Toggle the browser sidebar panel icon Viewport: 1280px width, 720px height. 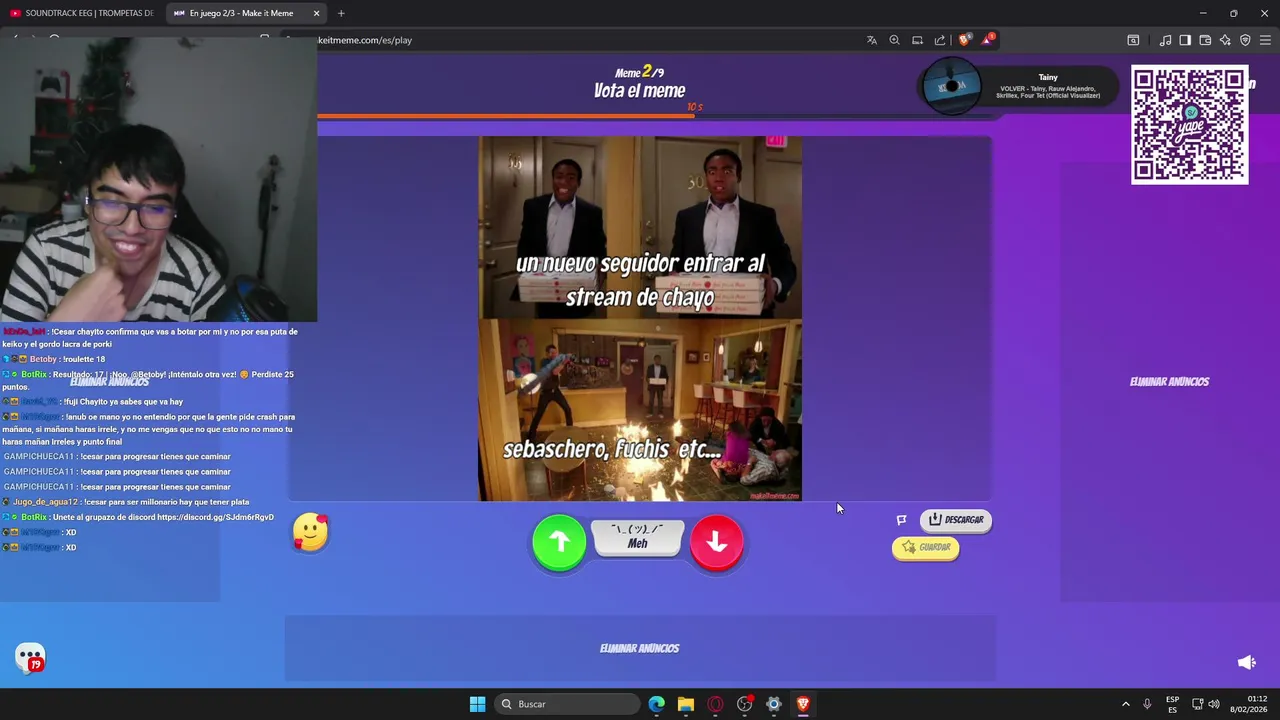(1185, 40)
